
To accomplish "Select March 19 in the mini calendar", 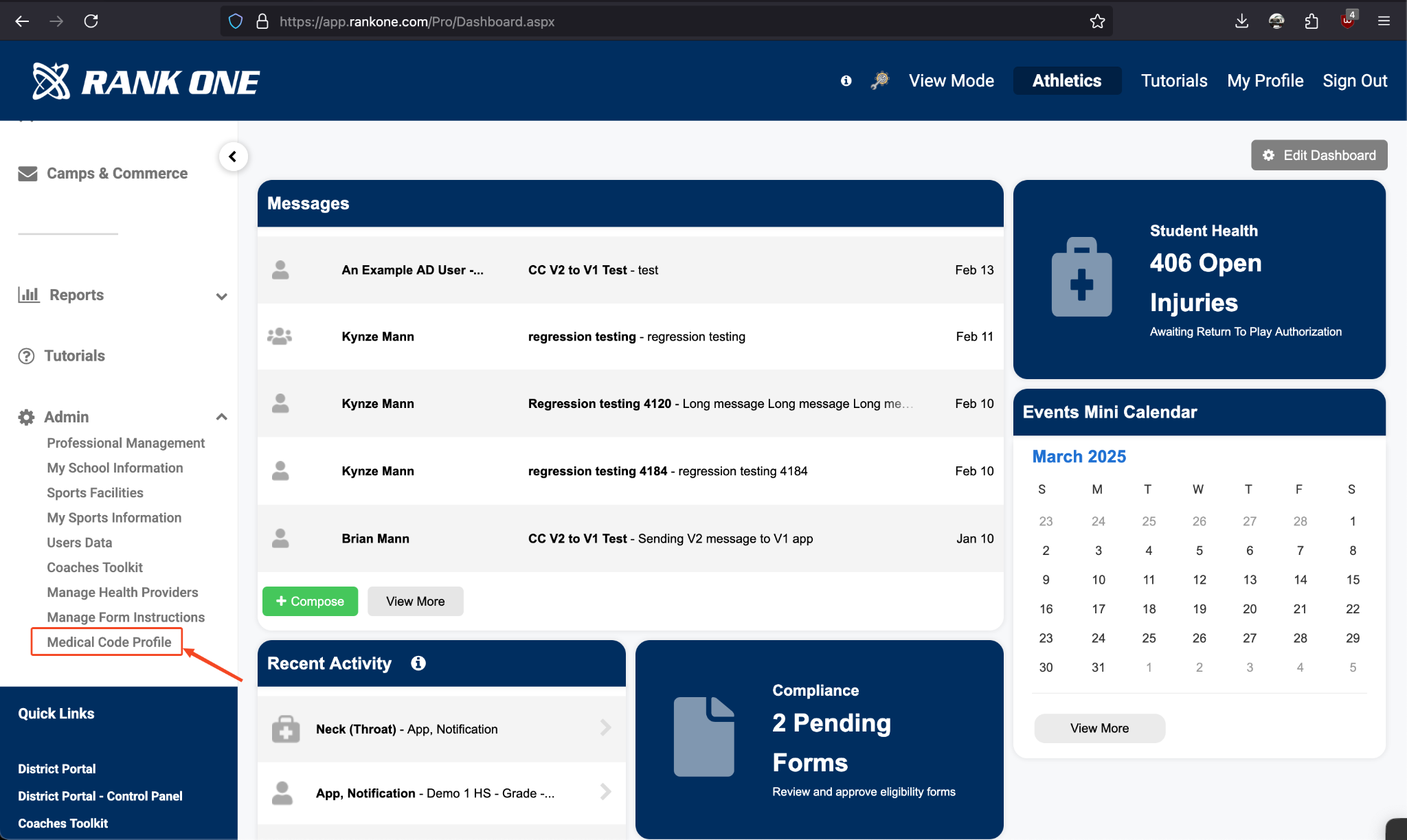I will coord(1199,609).
